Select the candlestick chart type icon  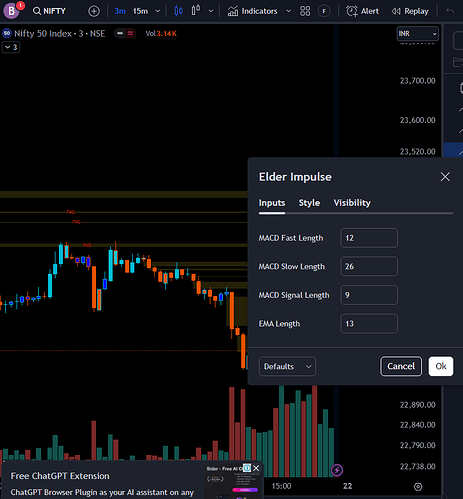(178, 11)
